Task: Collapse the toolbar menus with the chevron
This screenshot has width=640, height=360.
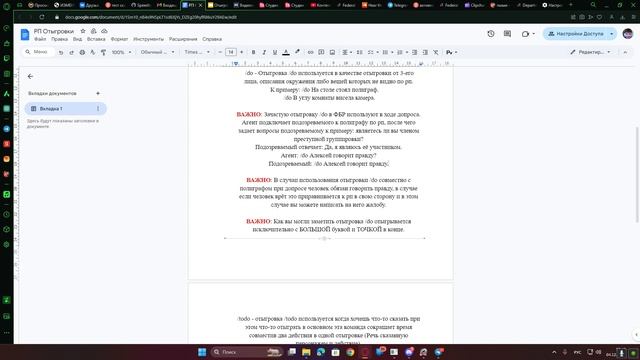Action: coord(625,52)
